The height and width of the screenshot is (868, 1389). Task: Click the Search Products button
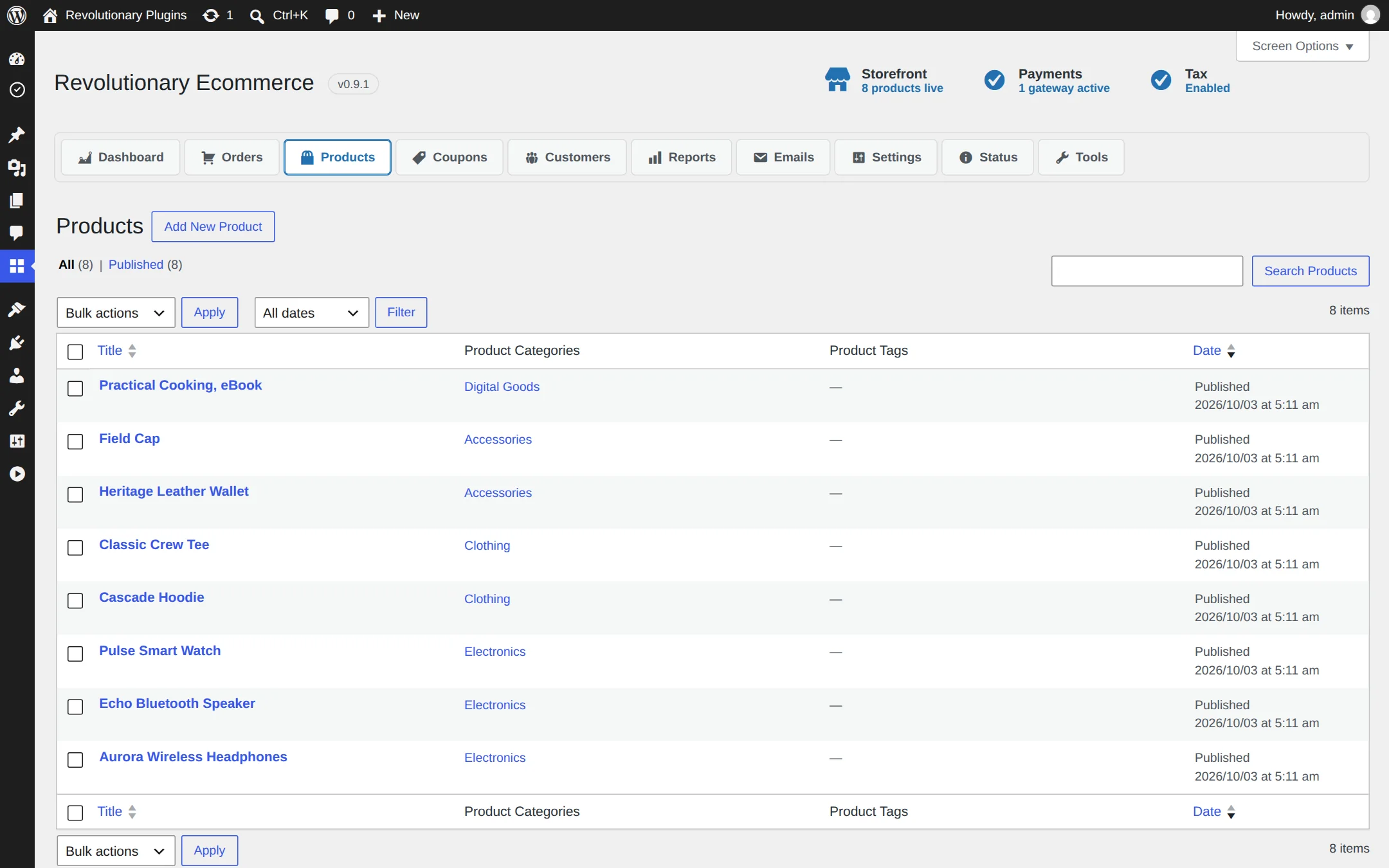pyautogui.click(x=1310, y=271)
